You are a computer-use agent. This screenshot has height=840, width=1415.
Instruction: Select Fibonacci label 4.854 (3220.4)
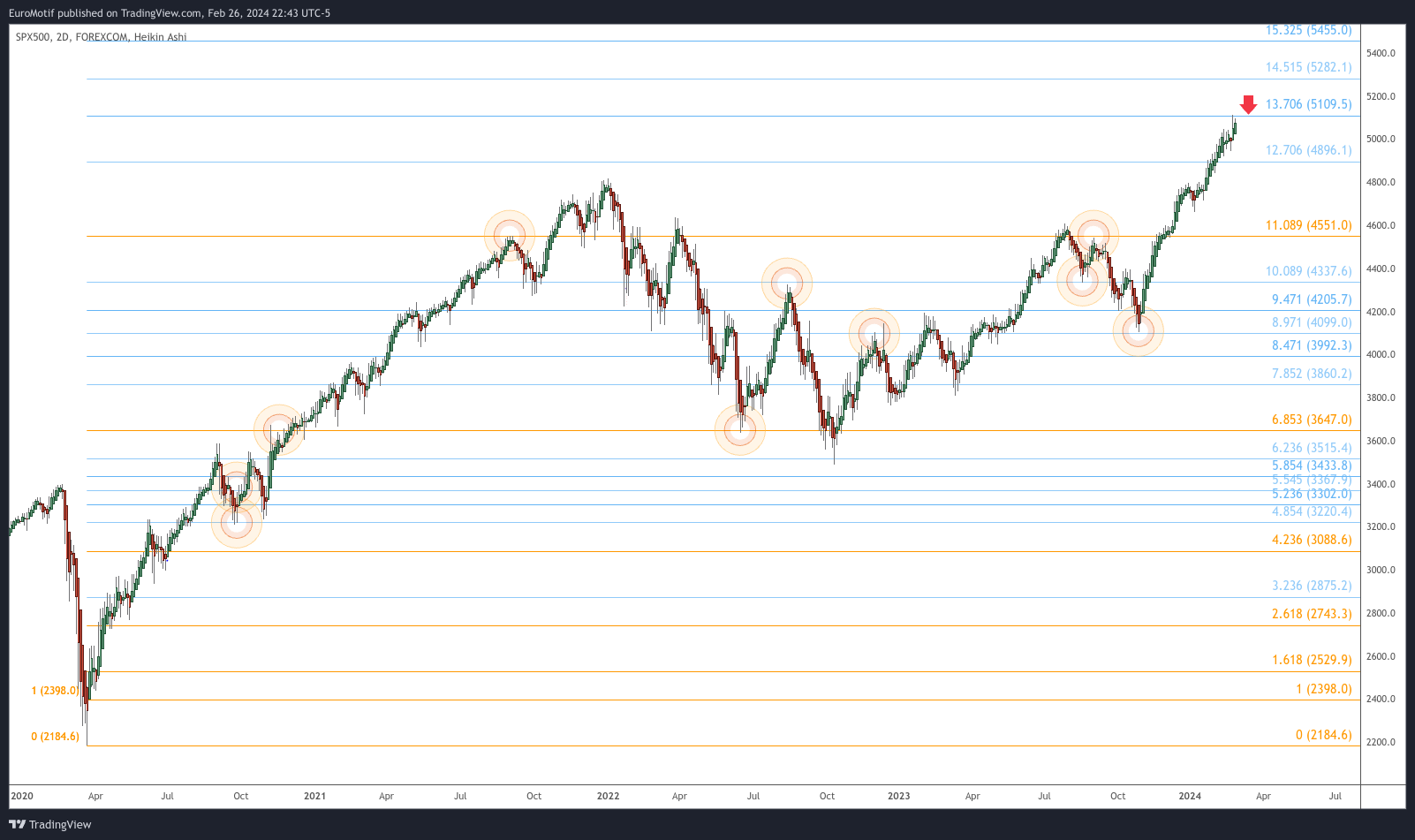coord(1312,511)
